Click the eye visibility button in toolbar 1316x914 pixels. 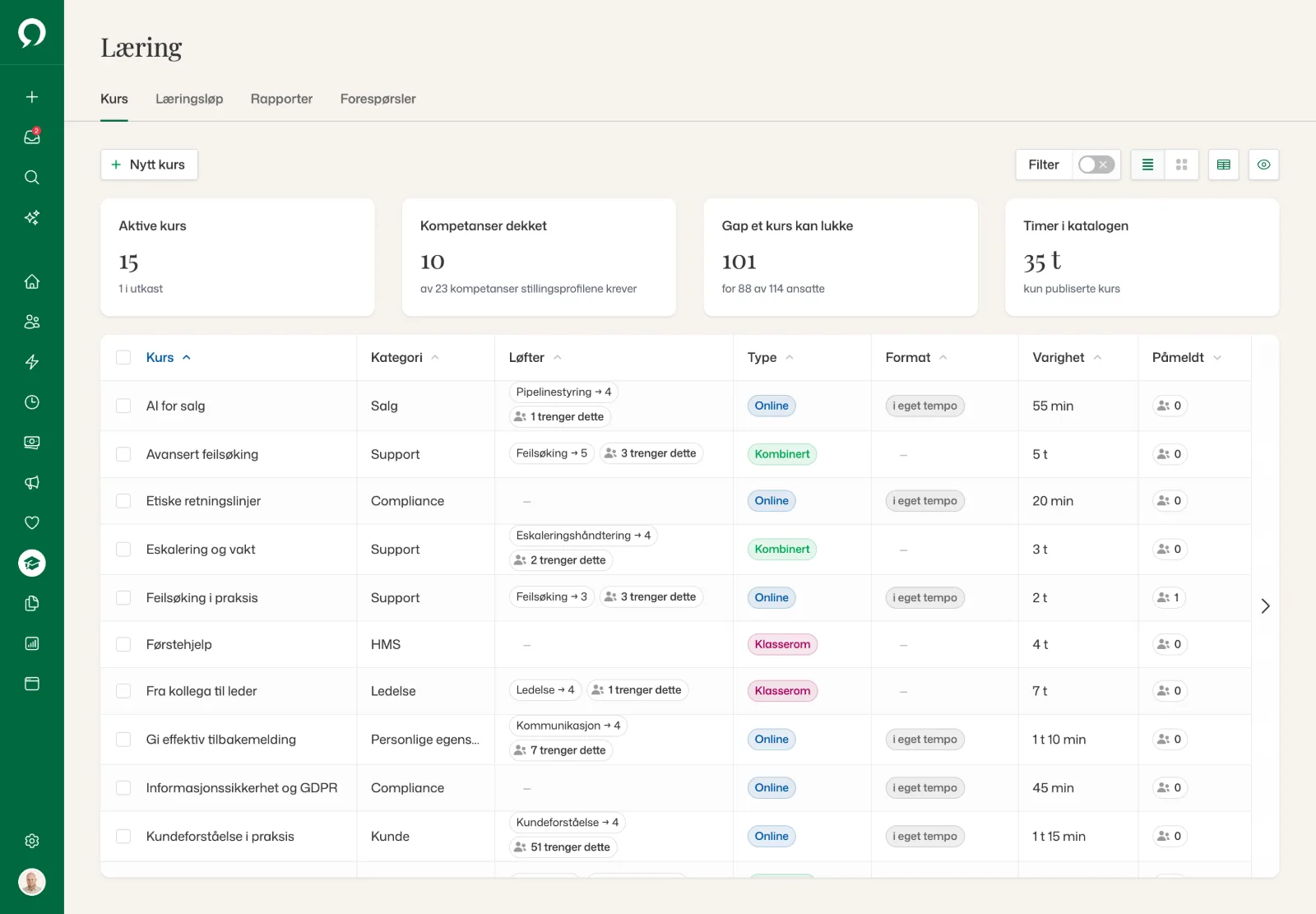tap(1264, 165)
